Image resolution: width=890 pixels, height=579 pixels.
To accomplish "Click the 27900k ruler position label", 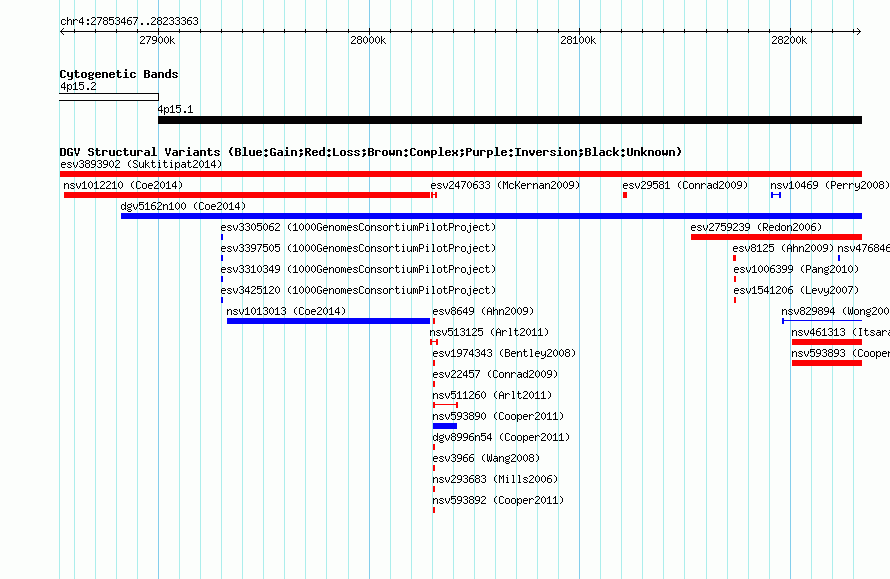I will click(x=157, y=41).
